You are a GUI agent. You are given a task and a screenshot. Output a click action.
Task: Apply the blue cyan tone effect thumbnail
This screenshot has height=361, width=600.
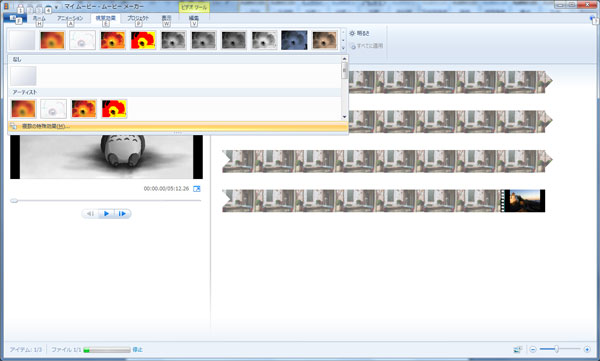(x=294, y=40)
